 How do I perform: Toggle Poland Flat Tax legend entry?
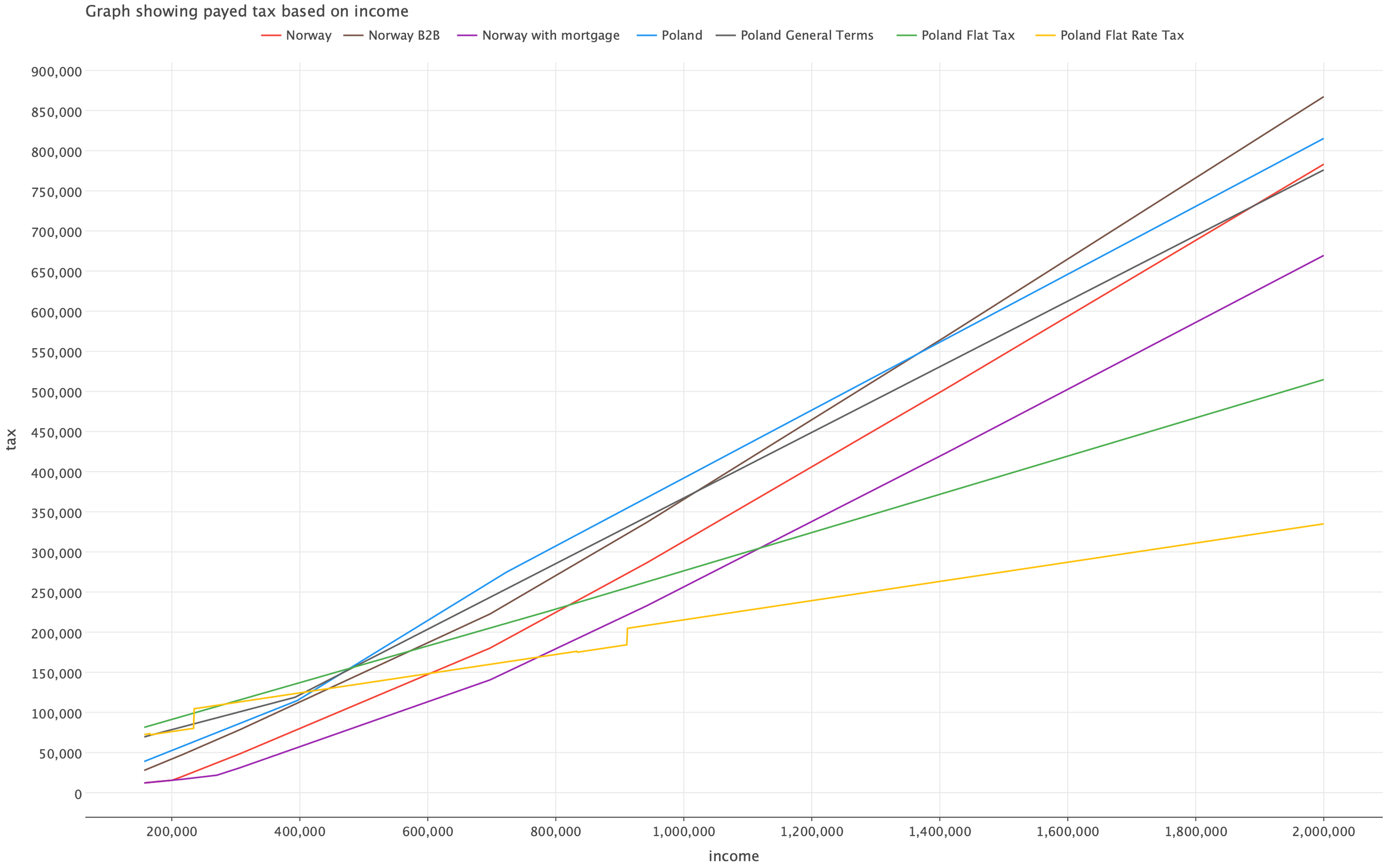pyautogui.click(x=967, y=36)
